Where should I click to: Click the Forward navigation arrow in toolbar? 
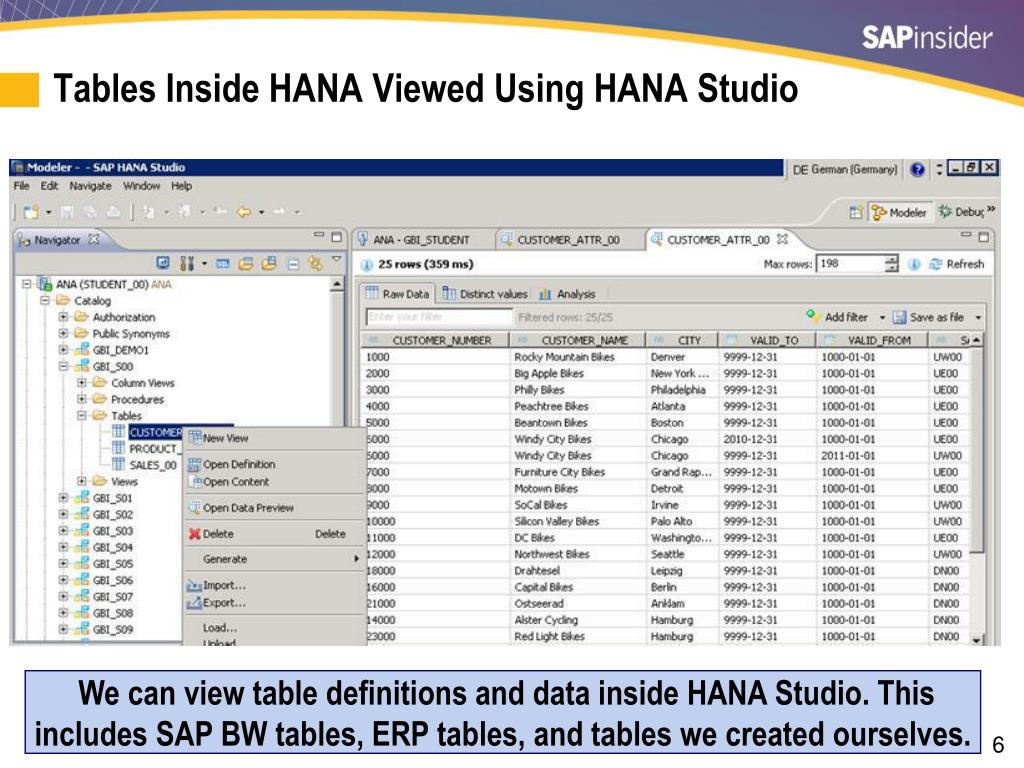pos(279,212)
